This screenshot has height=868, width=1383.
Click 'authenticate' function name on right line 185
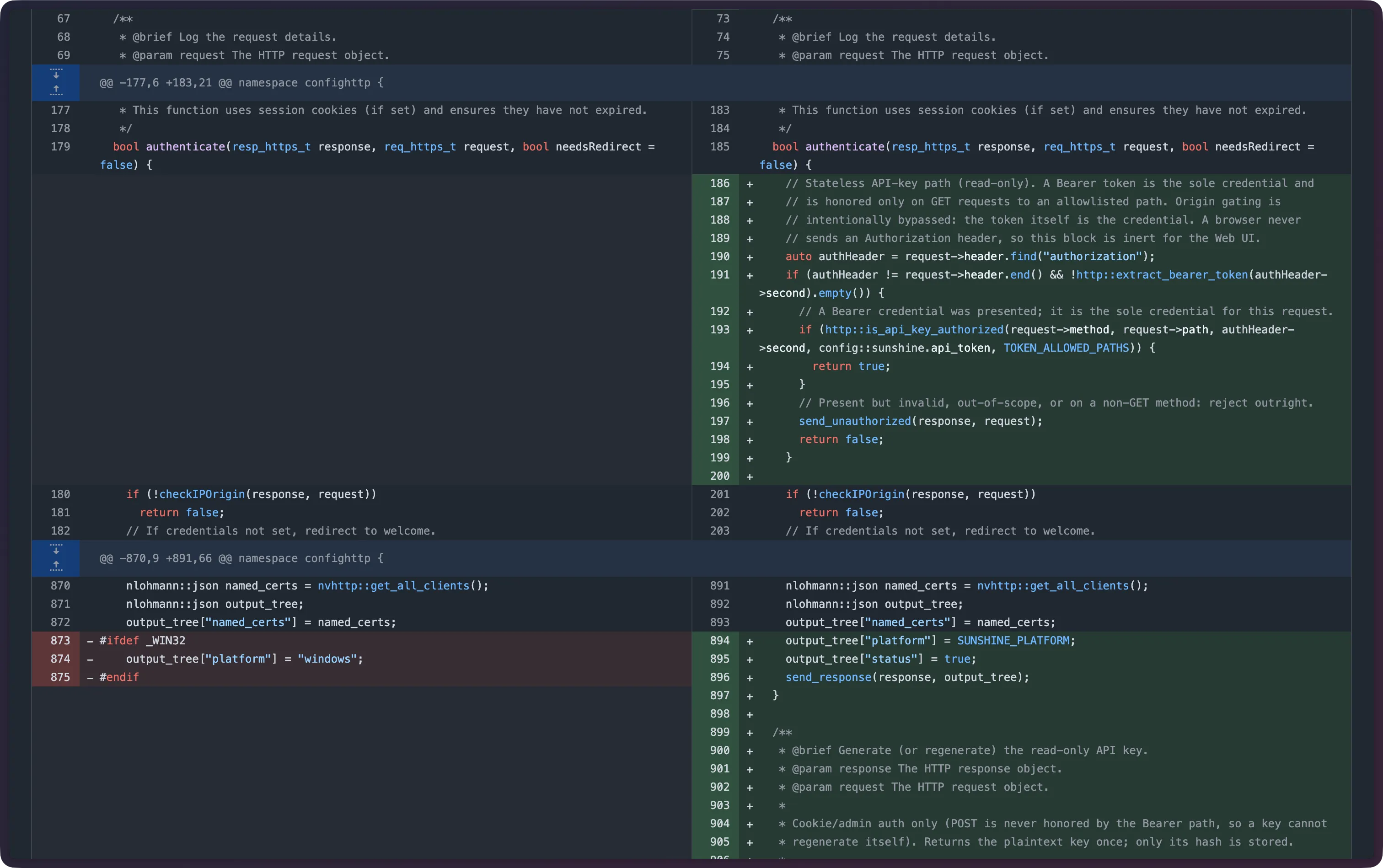[x=845, y=147]
